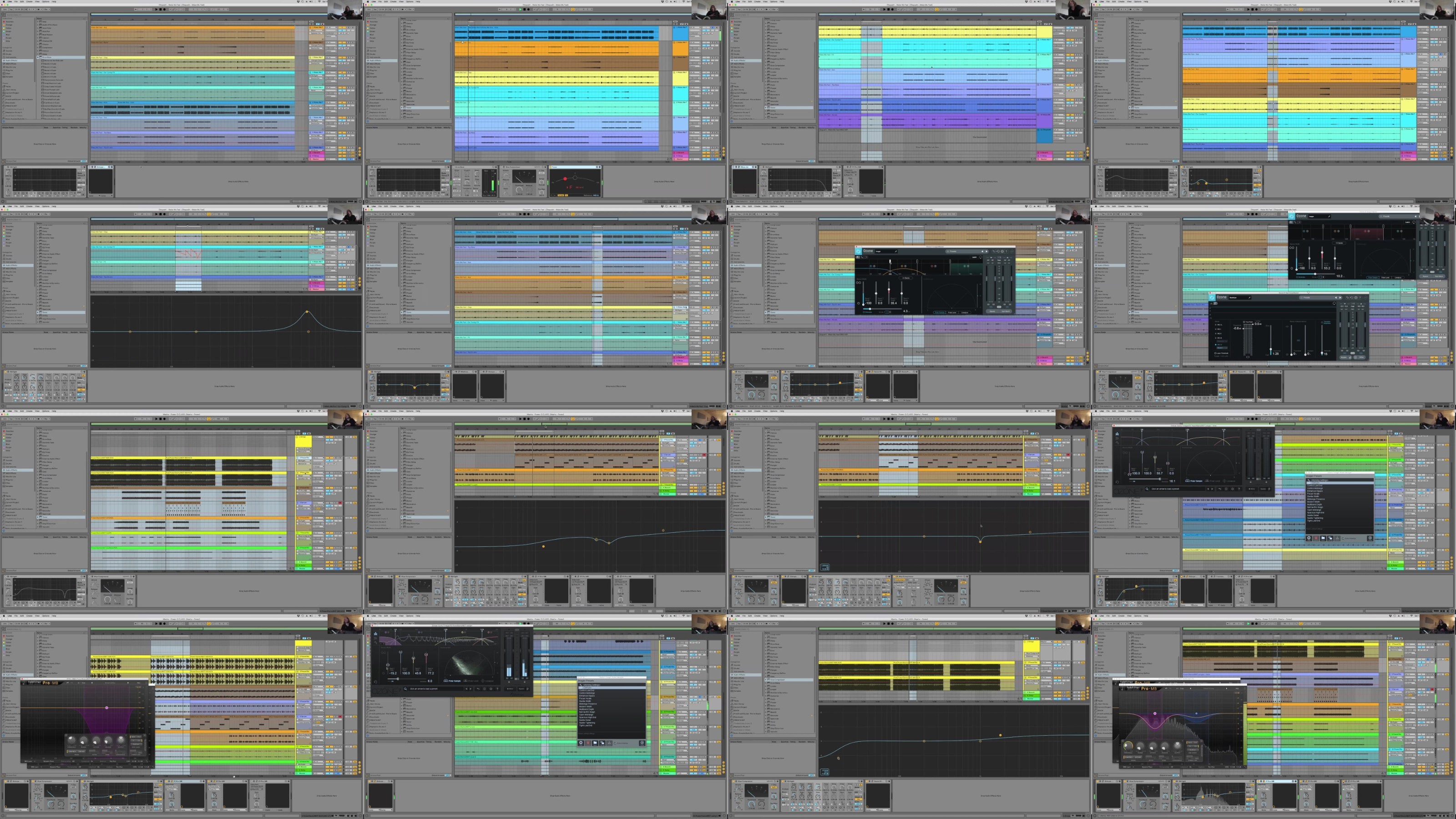Viewport: 1456px width, 819px height.
Task: Click add-preset plus icon beside Ozone 7 showing 77.2
Action: click(581, 743)
